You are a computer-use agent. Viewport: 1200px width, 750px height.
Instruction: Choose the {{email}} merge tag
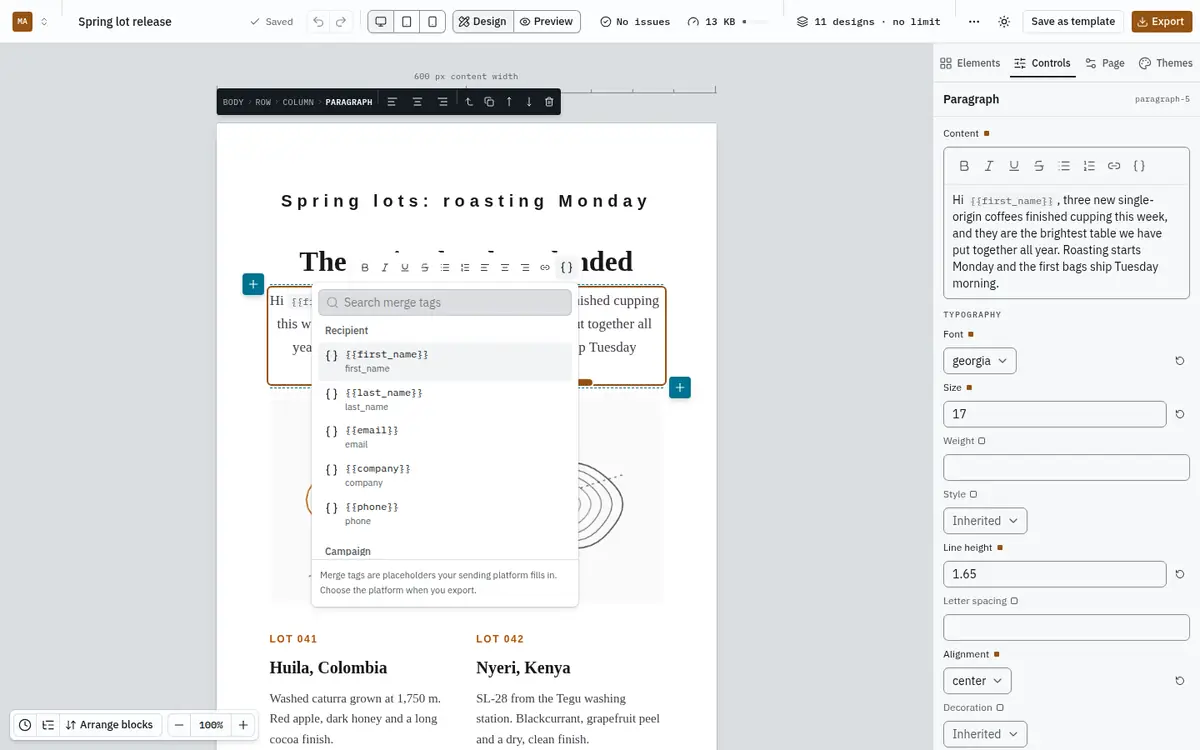[x=445, y=437]
